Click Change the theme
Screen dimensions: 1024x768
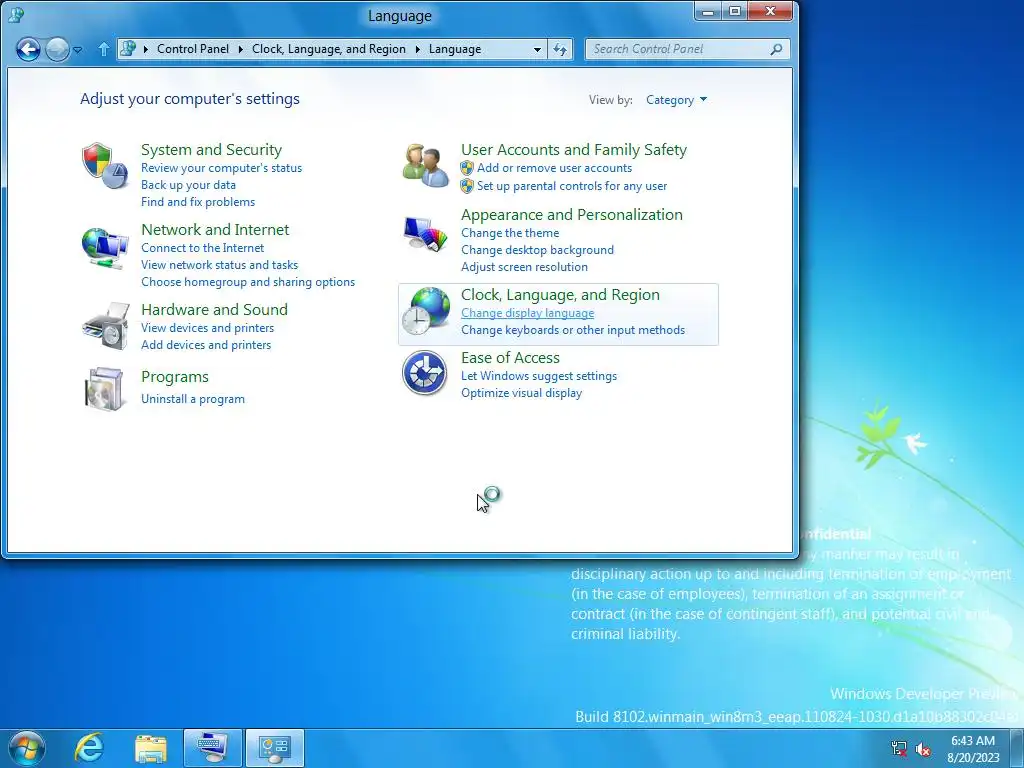510,233
